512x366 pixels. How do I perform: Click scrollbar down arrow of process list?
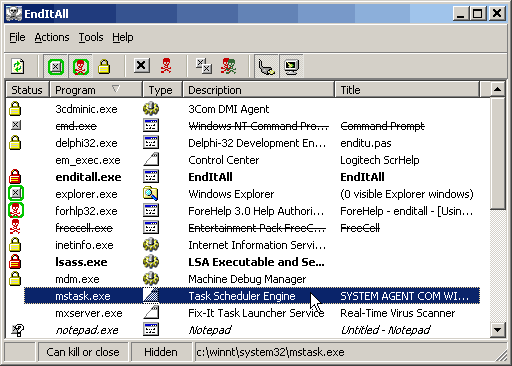pos(497,330)
